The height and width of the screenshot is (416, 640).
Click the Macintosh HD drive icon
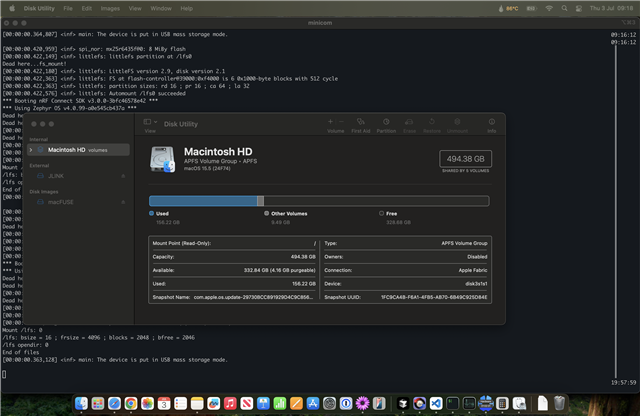(x=162, y=159)
